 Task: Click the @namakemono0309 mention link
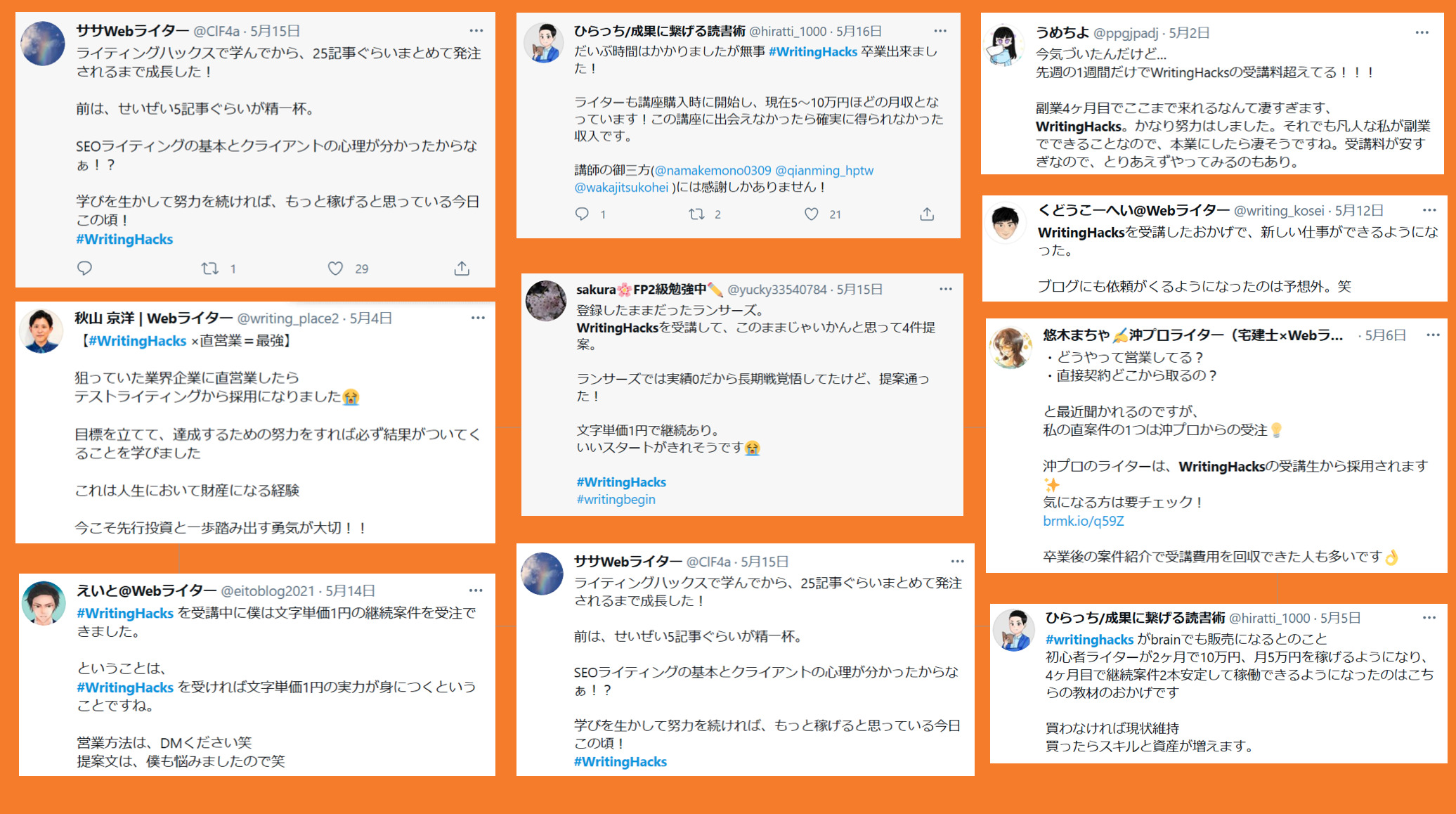coord(713,171)
